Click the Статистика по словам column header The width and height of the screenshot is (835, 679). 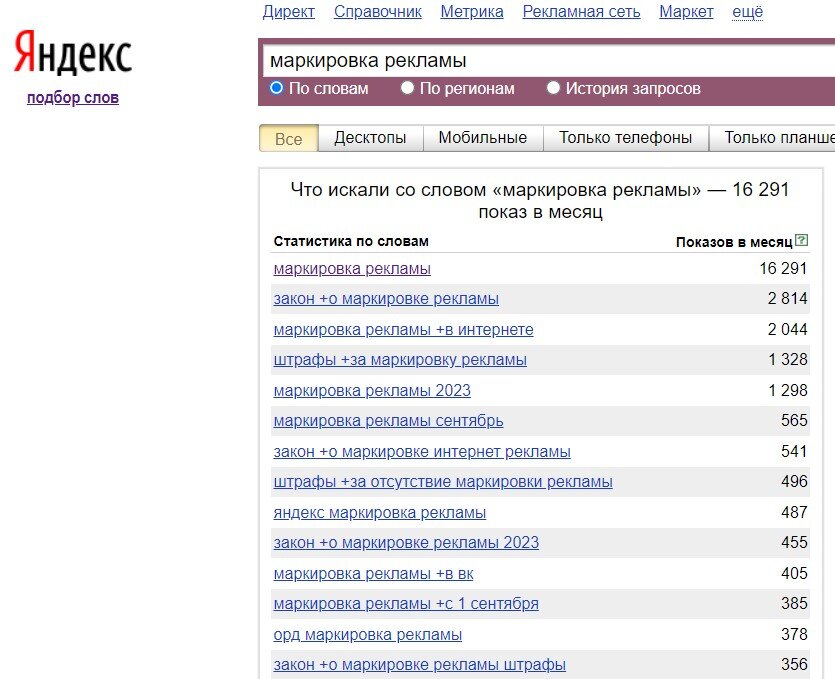coord(351,241)
